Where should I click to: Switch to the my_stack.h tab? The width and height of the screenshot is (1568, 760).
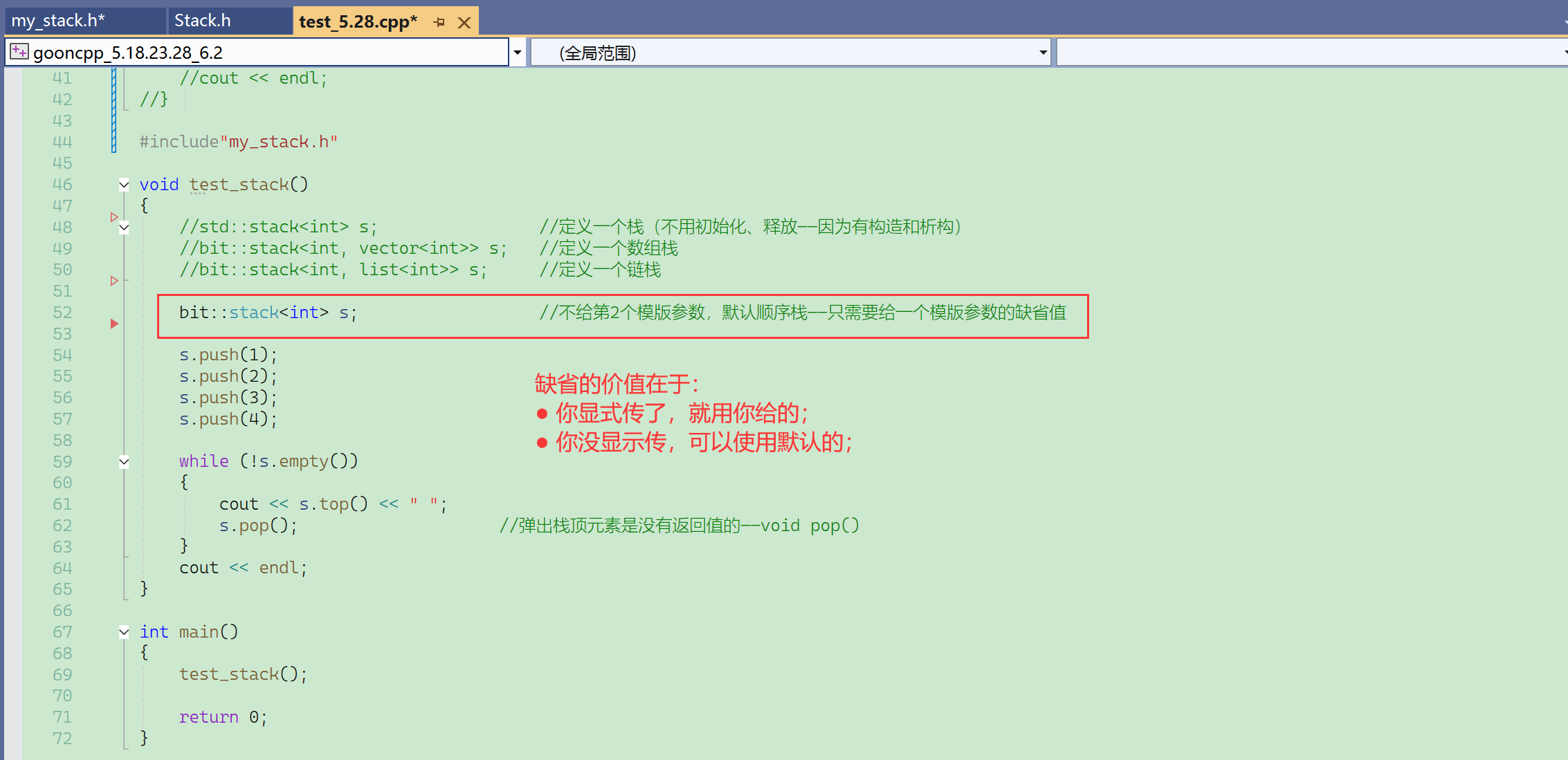click(x=58, y=21)
